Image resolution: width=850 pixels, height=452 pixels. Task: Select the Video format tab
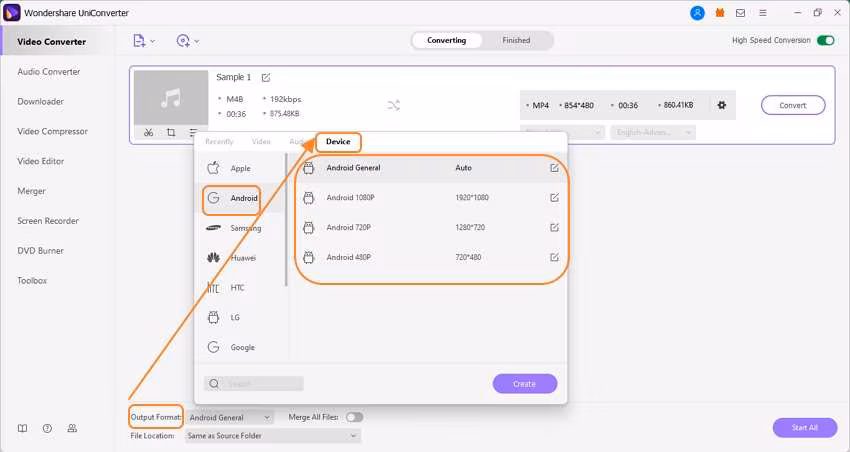pyautogui.click(x=261, y=141)
